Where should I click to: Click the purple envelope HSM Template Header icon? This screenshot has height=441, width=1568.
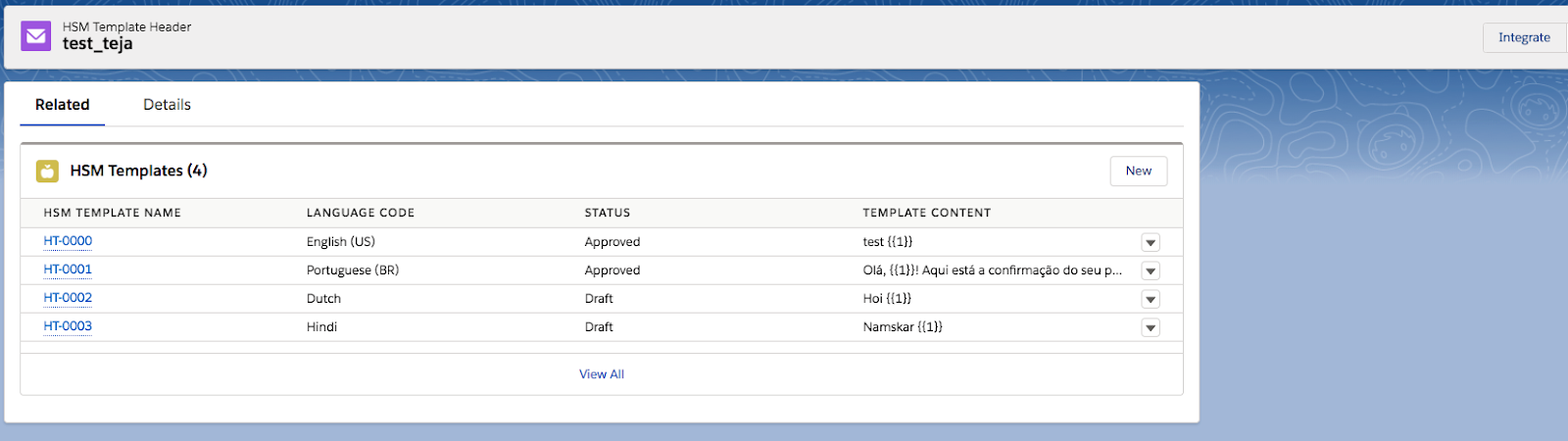point(36,36)
